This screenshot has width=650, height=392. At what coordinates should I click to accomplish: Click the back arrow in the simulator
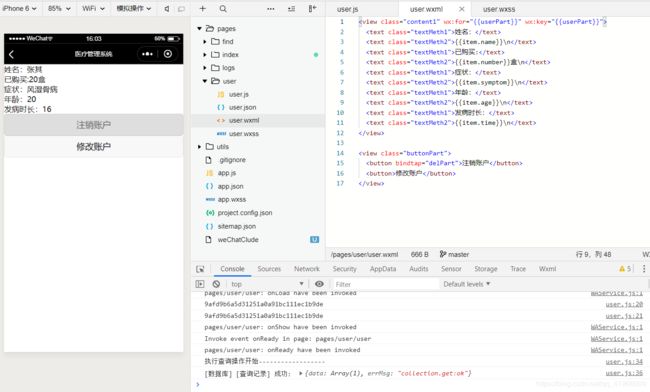coord(12,54)
